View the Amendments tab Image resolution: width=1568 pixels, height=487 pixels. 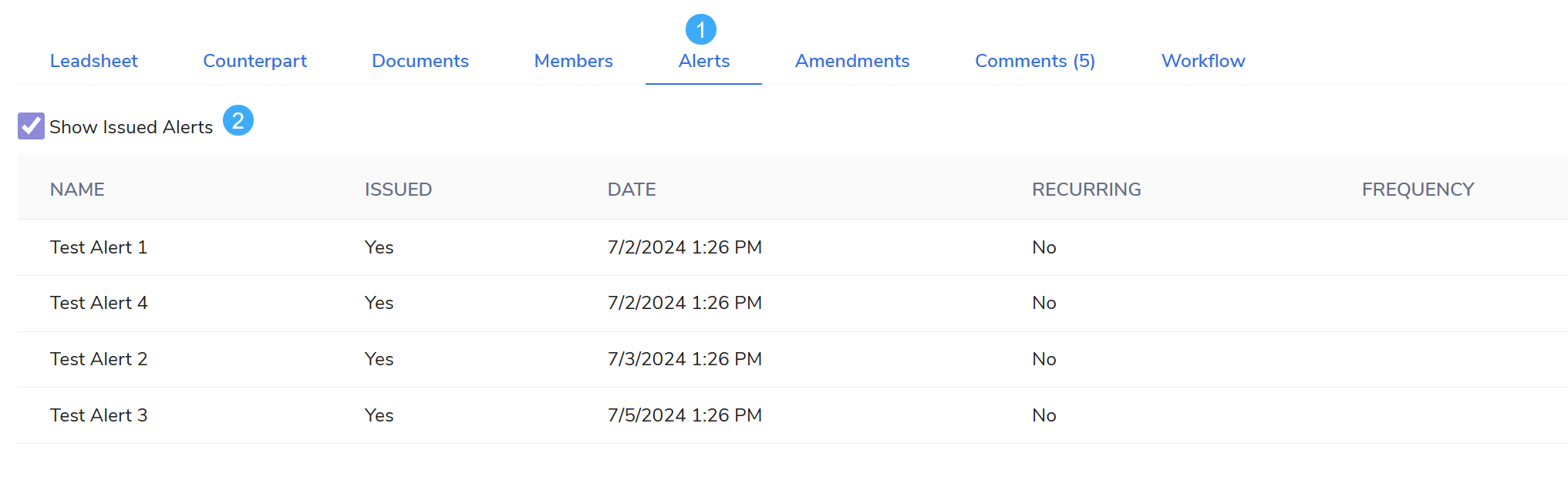pos(852,61)
